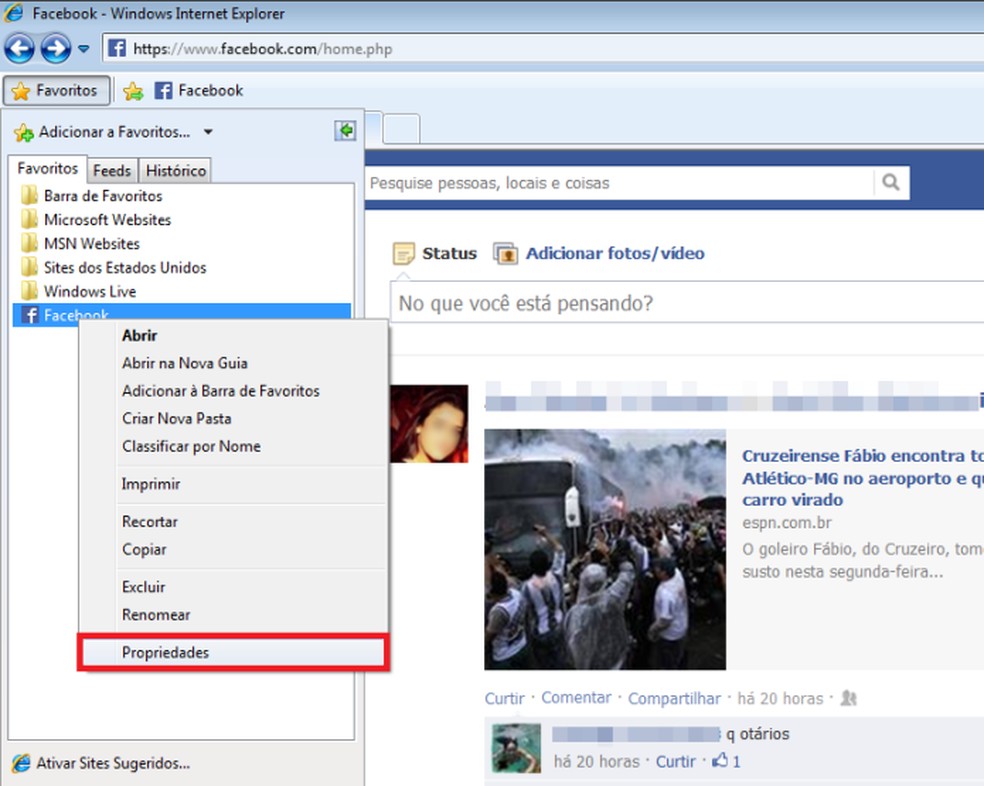Click the Facebook search magnifier icon
Viewport: 984px width, 786px height.
click(890, 183)
